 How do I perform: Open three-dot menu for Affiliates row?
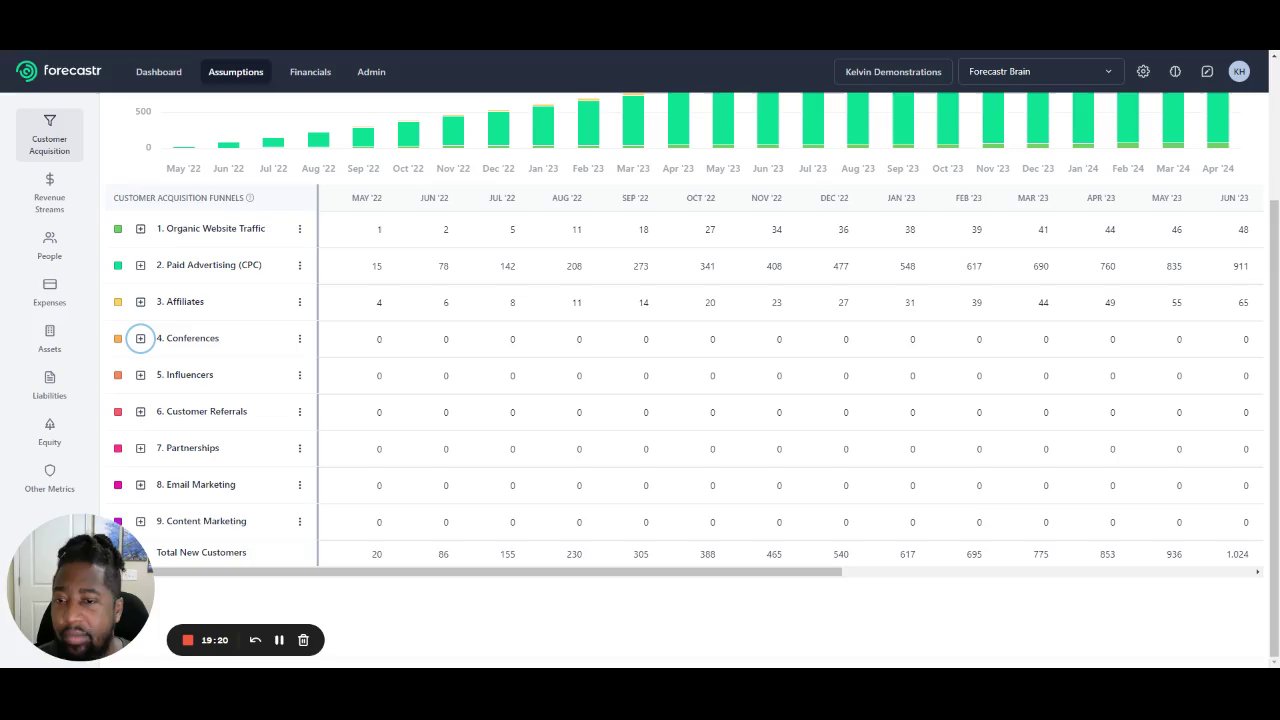pyautogui.click(x=299, y=302)
